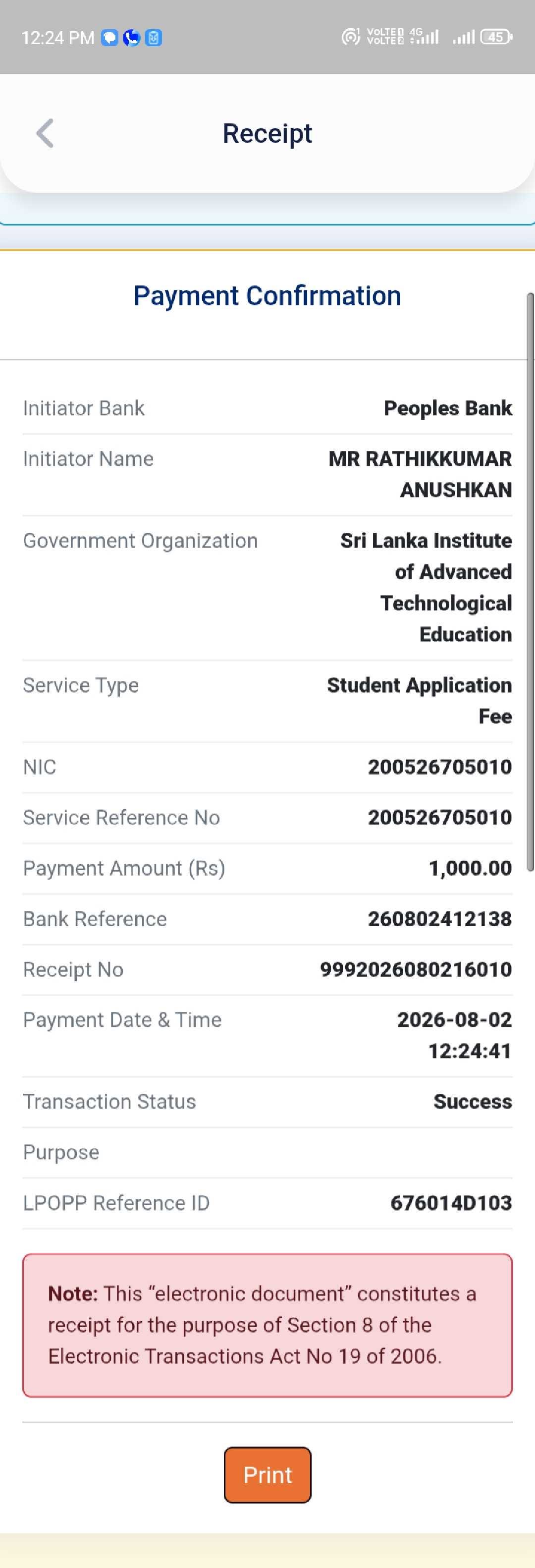This screenshot has width=535, height=1568.
Task: Tap the Print button
Action: click(x=267, y=1475)
